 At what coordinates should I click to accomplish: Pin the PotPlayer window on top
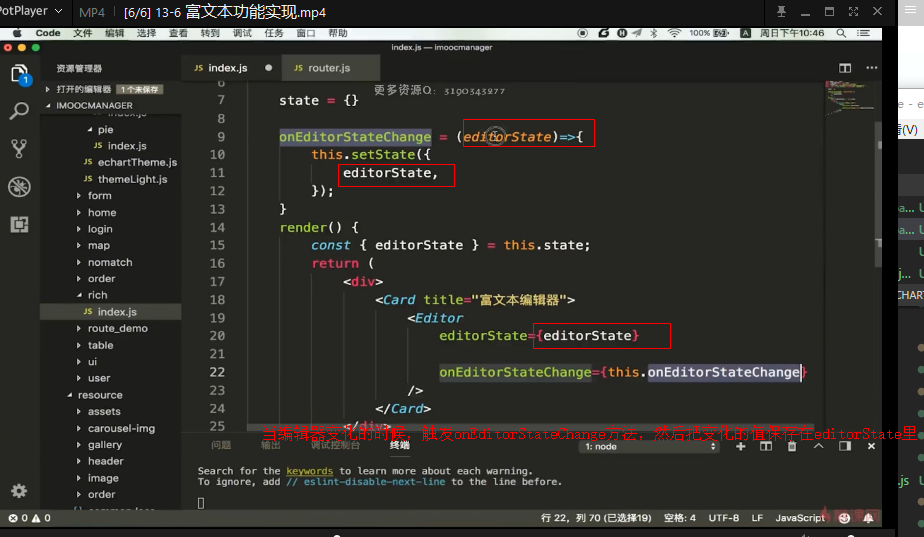click(x=781, y=11)
